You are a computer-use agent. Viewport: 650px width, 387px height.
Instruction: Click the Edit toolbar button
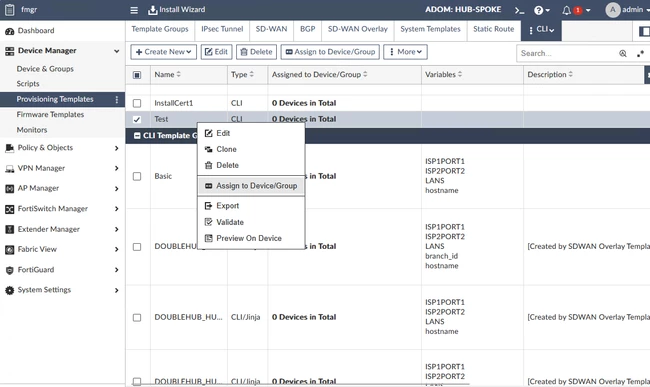pyautogui.click(x=216, y=52)
